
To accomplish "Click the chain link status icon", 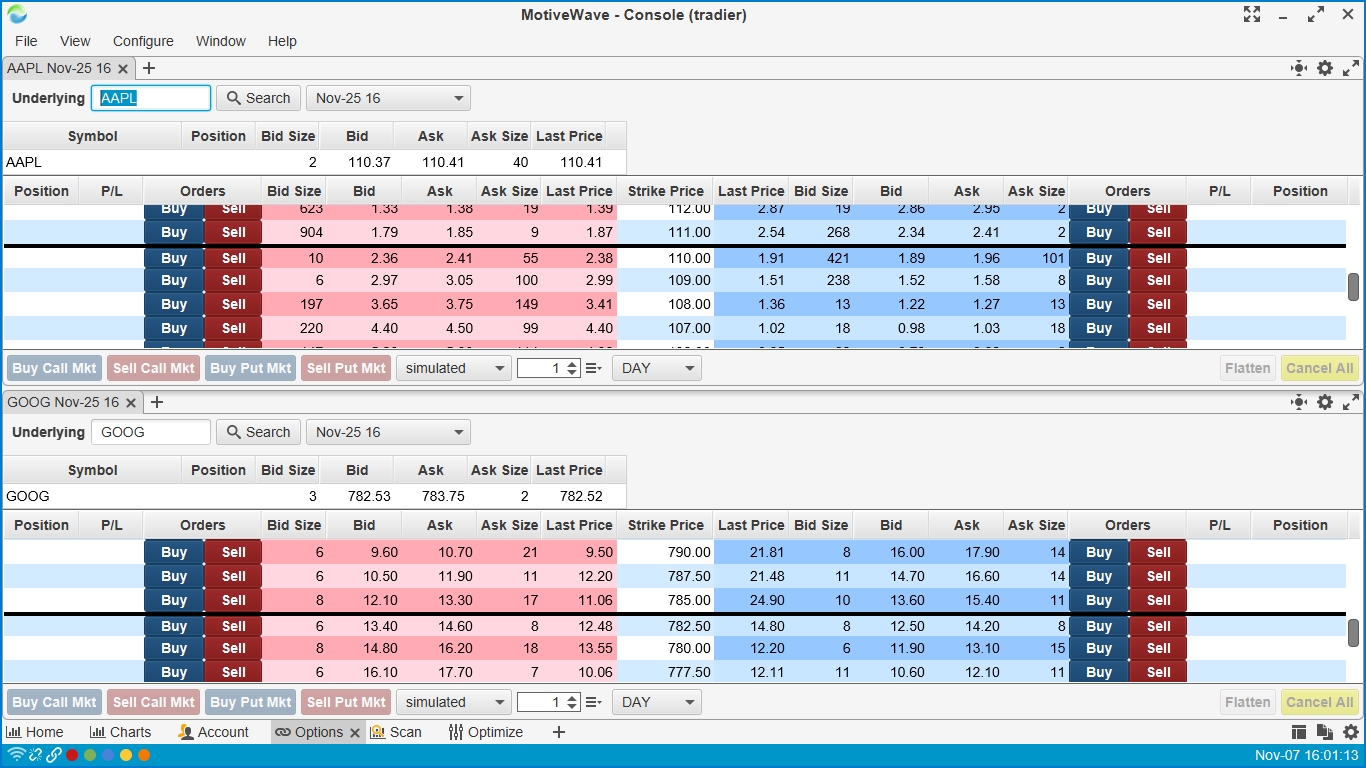I will point(54,755).
